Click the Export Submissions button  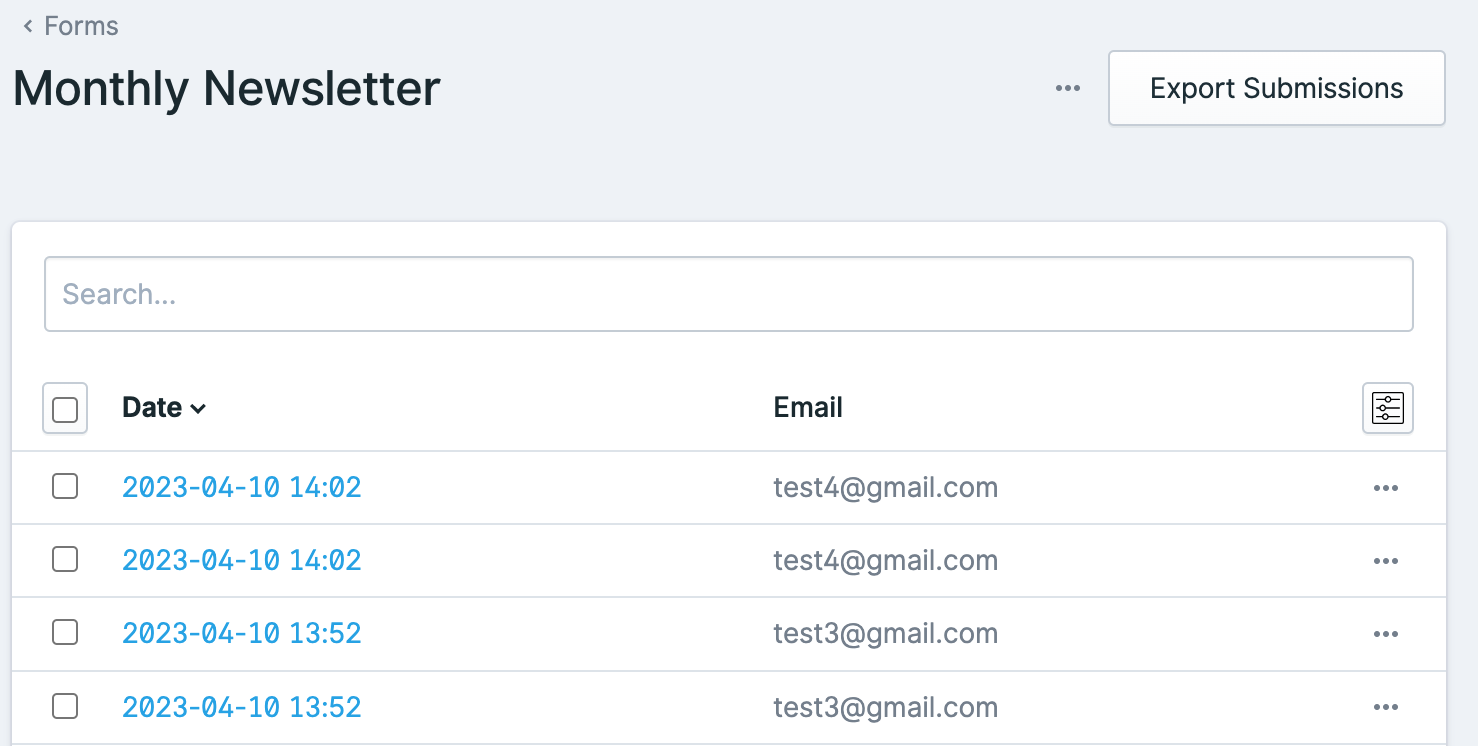click(x=1277, y=88)
